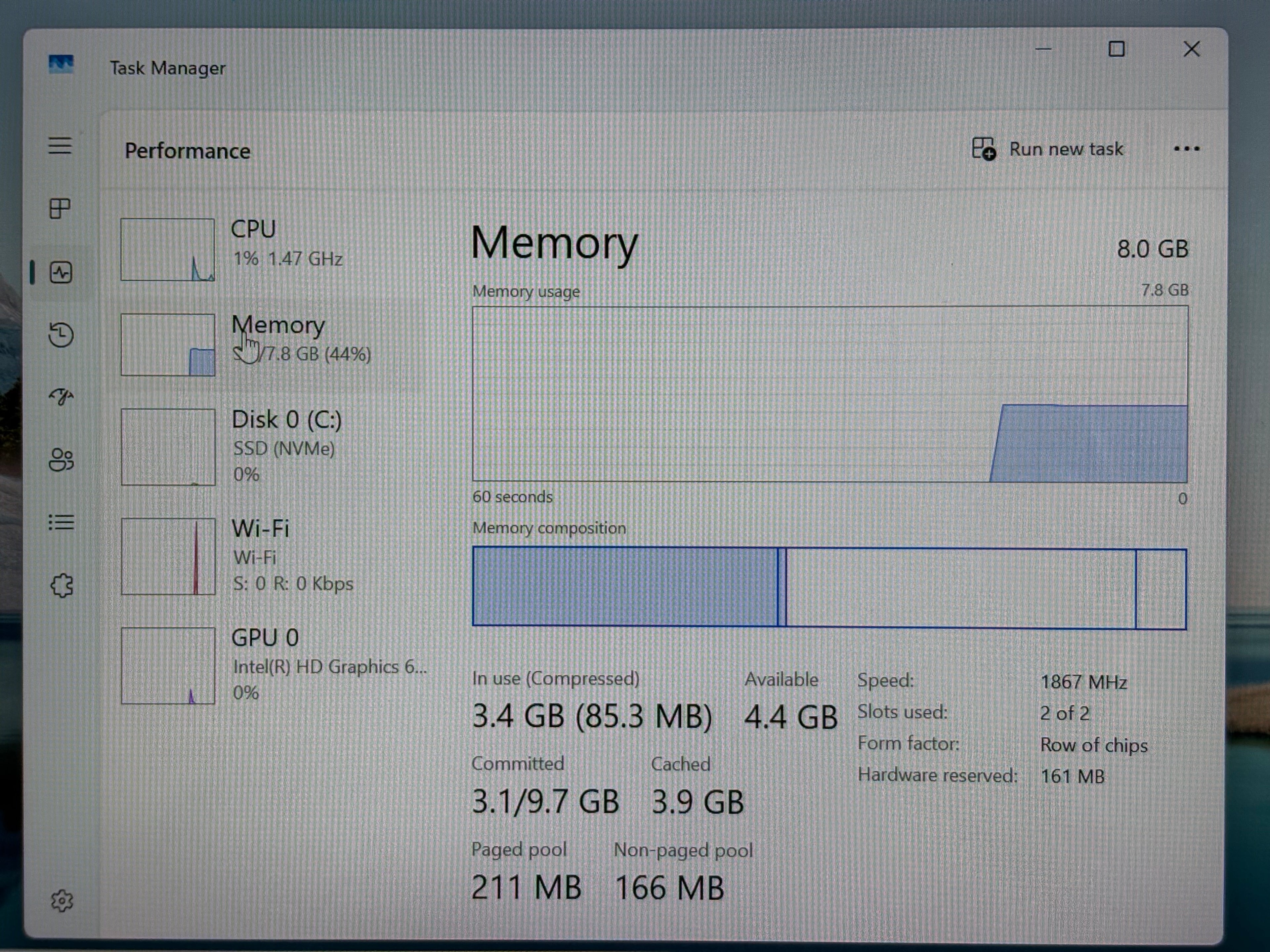The image size is (1270, 952).
Task: Open Task Manager settings gear
Action: tap(62, 900)
